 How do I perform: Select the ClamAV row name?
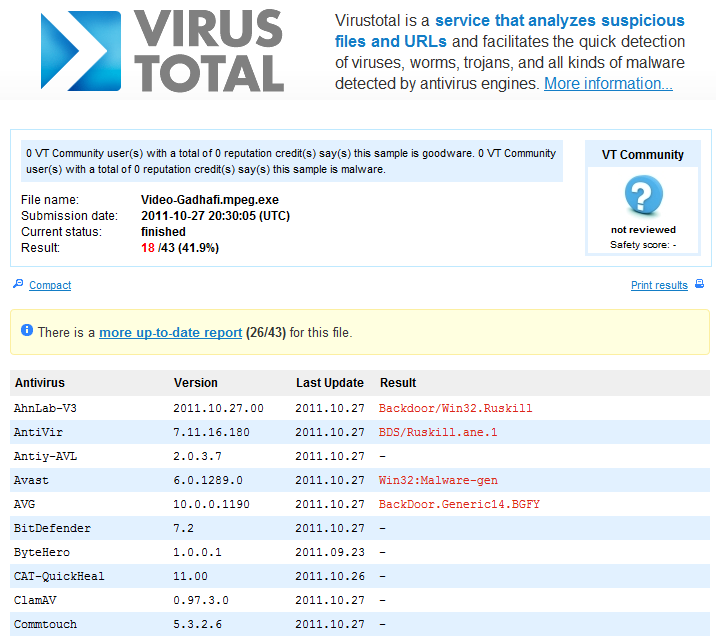pyautogui.click(x=35, y=600)
